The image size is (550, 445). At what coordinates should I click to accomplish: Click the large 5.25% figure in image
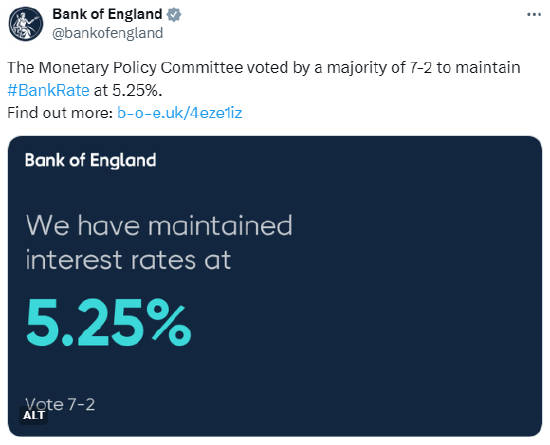click(109, 322)
